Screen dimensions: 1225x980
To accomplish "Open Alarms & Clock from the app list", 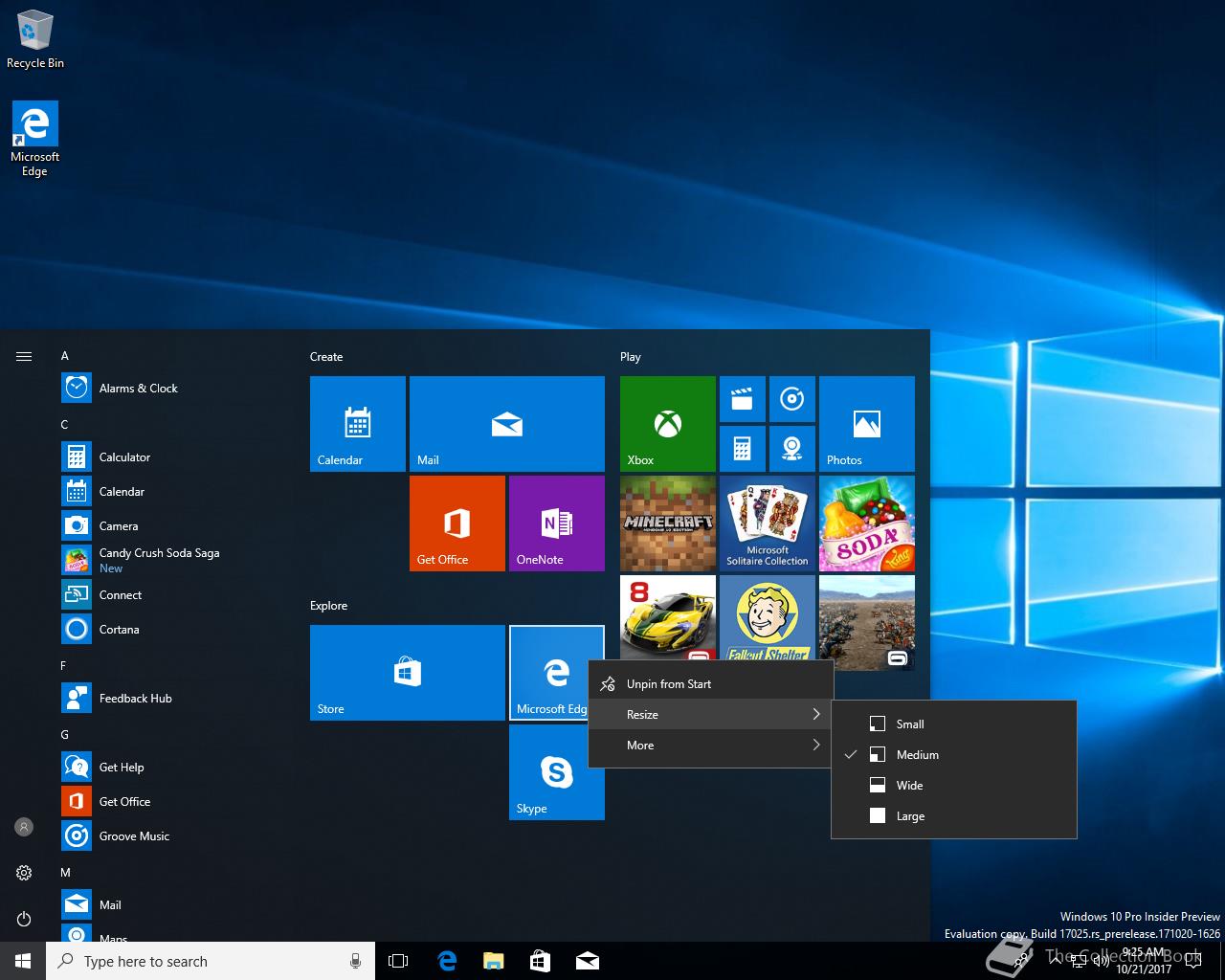I will pos(172,388).
